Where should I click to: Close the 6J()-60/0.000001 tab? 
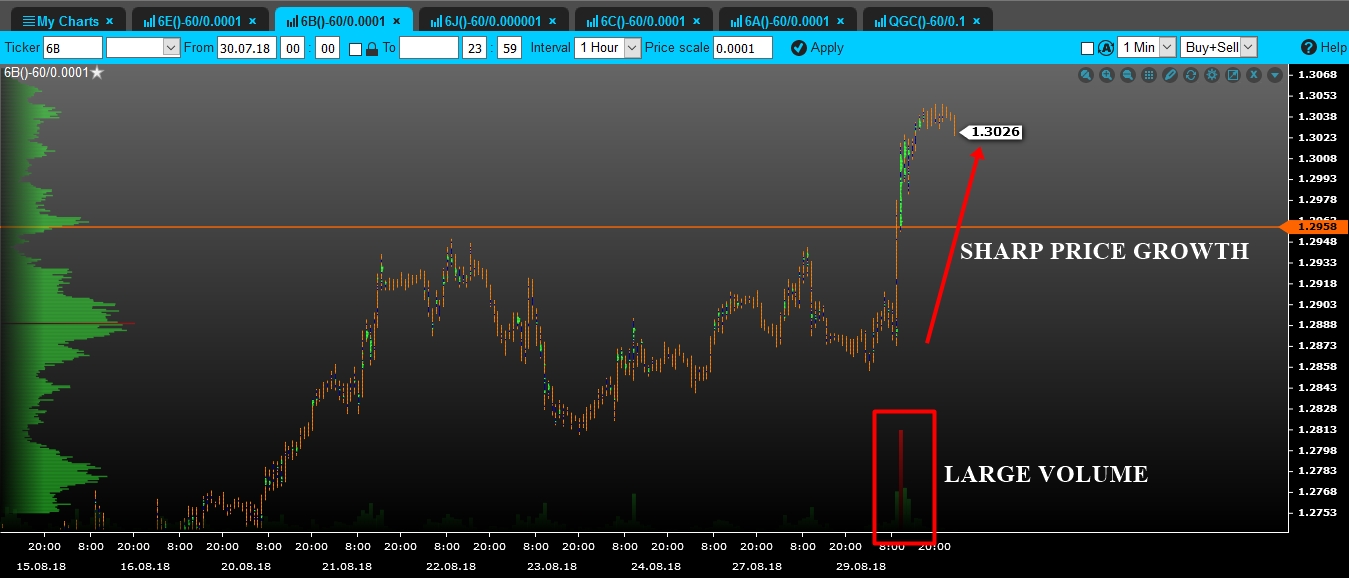click(x=553, y=21)
